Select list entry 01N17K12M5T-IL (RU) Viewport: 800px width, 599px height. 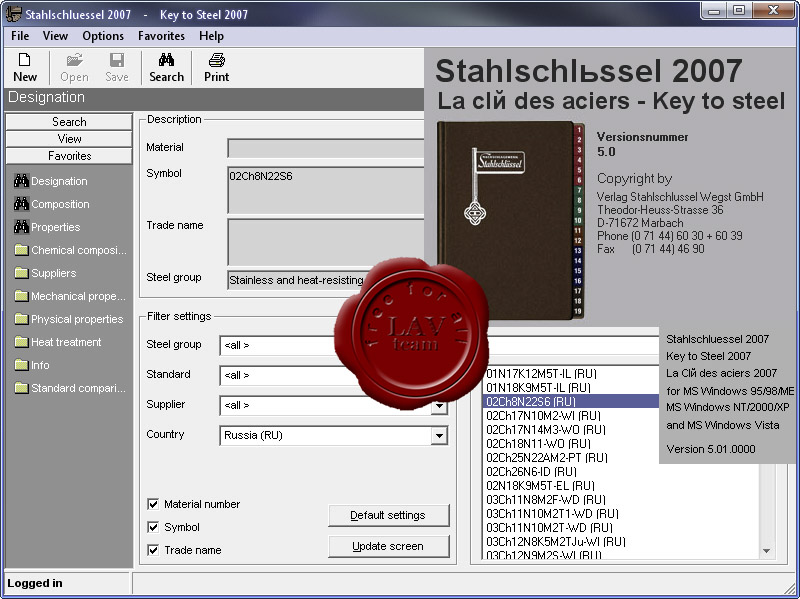541,373
